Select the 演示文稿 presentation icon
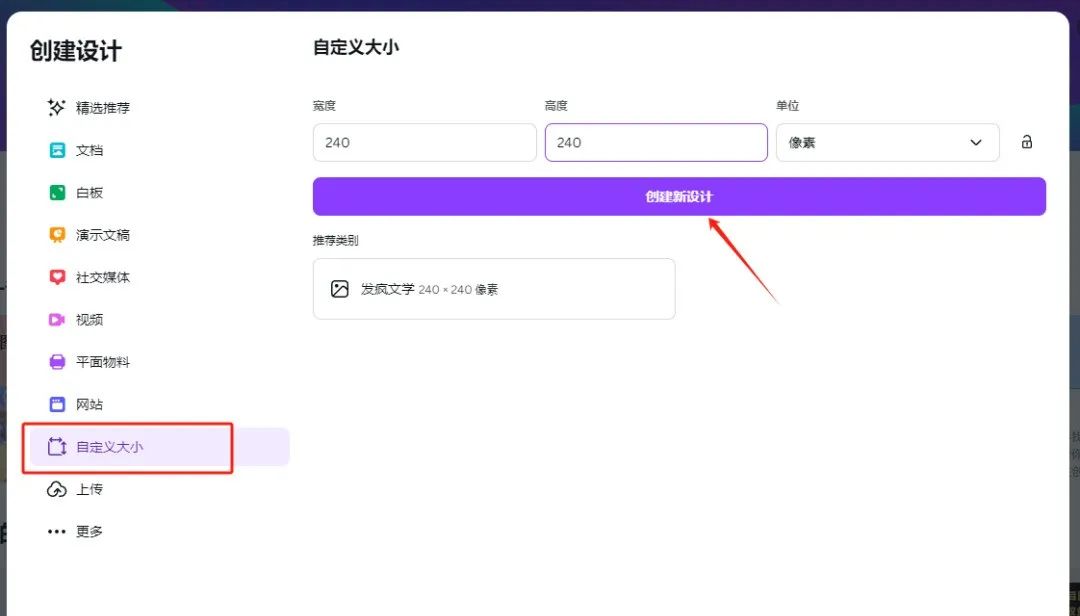This screenshot has width=1080, height=616. click(x=57, y=235)
